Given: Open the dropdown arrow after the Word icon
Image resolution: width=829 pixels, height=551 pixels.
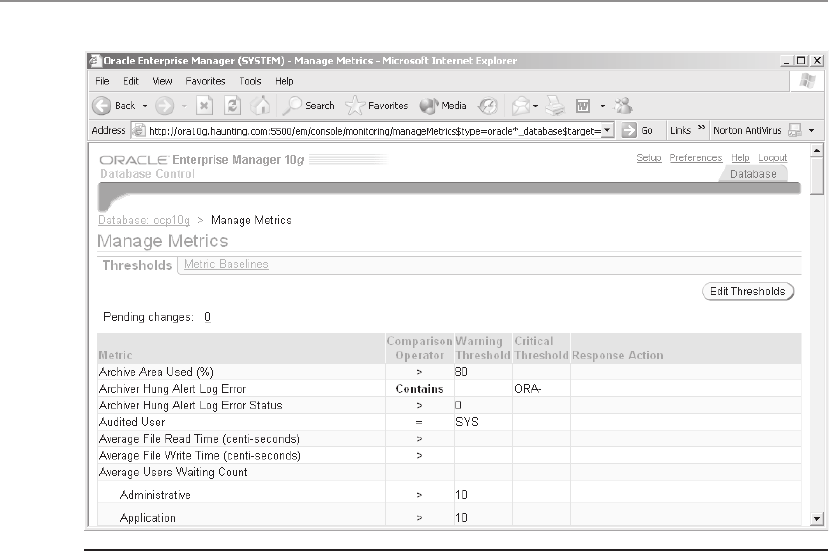Looking at the screenshot, I should click(x=603, y=106).
